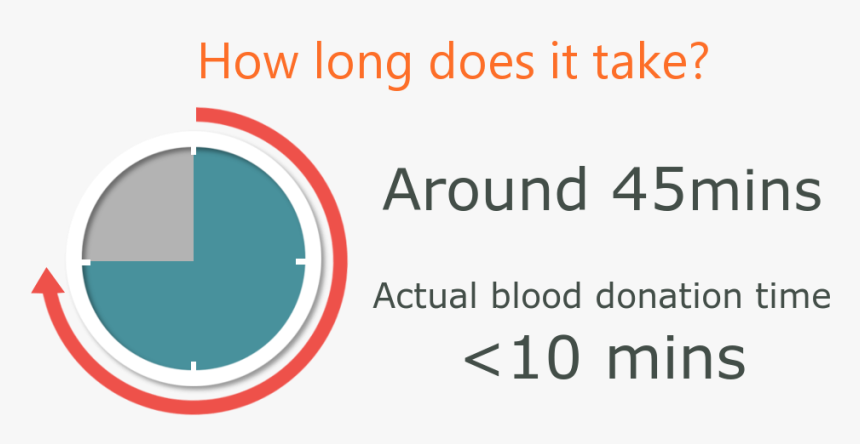Click the left tick mark on the clock
This screenshot has height=444, width=860.
[x=86, y=262]
